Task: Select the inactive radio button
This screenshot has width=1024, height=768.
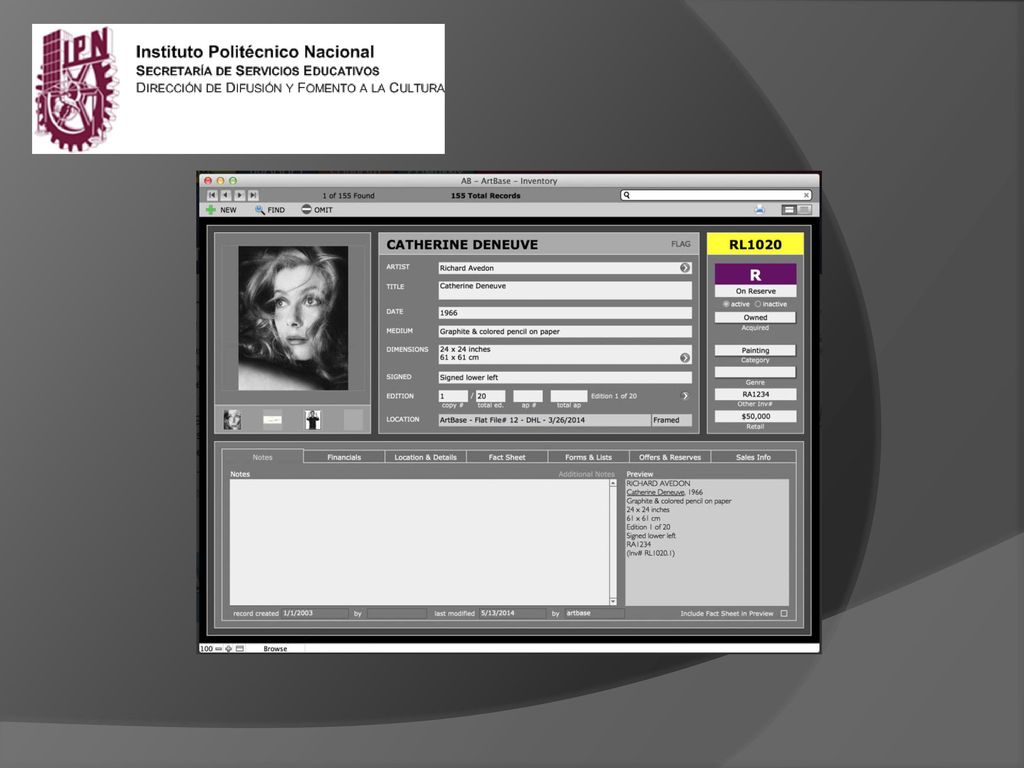Action: coord(758,304)
